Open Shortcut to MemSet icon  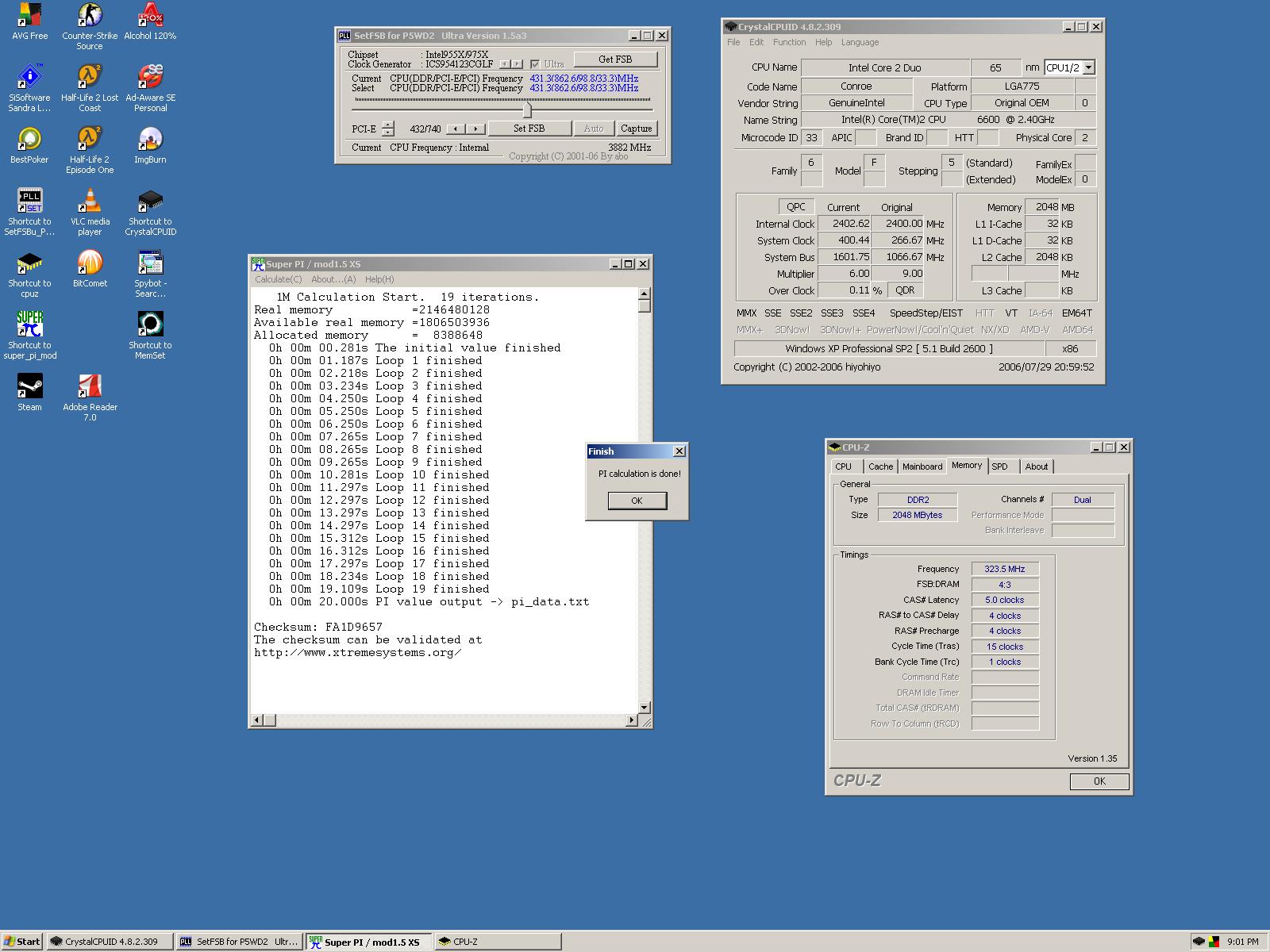(150, 336)
